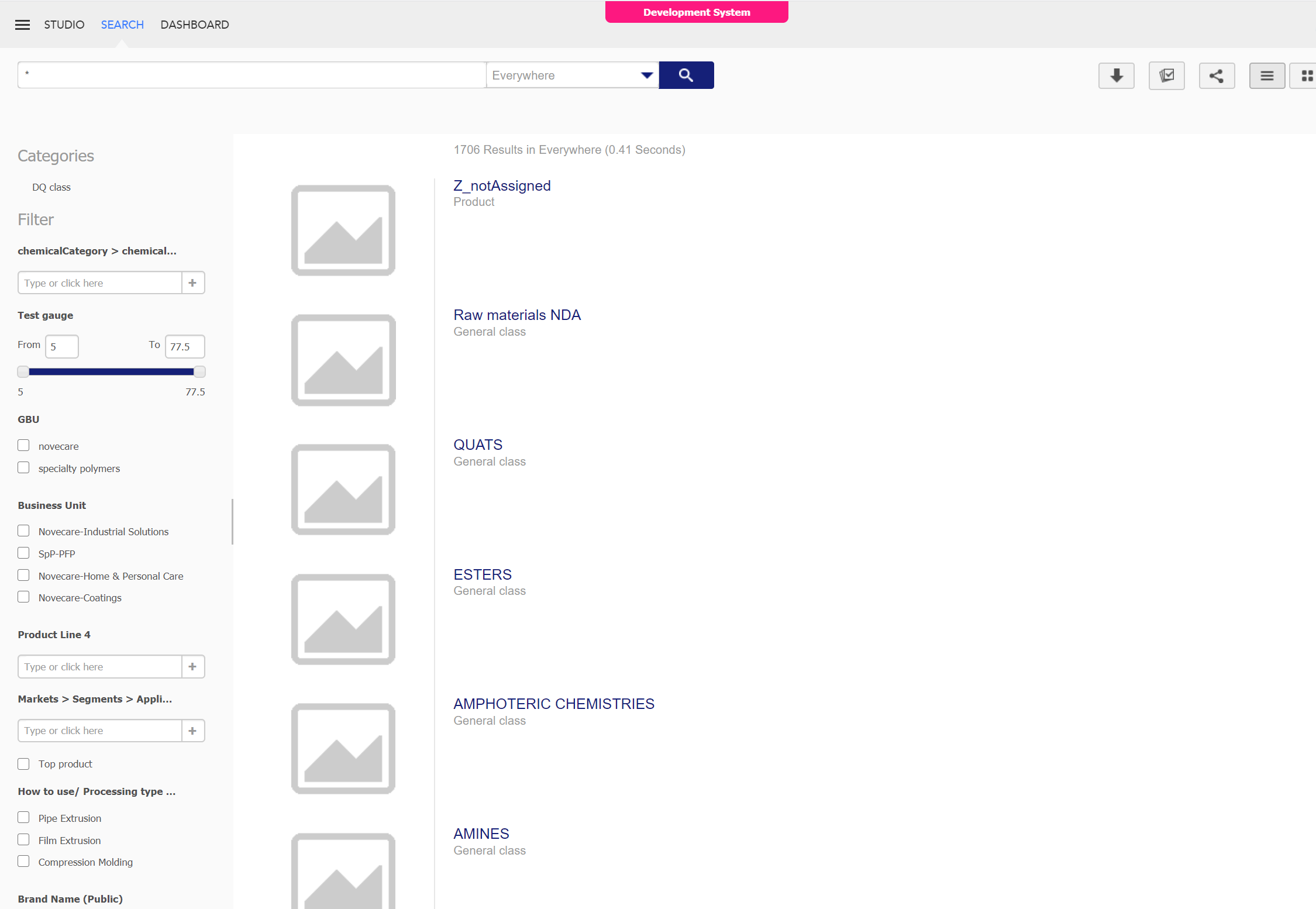Click the Development System banner
The width and height of the screenshot is (1316, 909).
pos(697,12)
